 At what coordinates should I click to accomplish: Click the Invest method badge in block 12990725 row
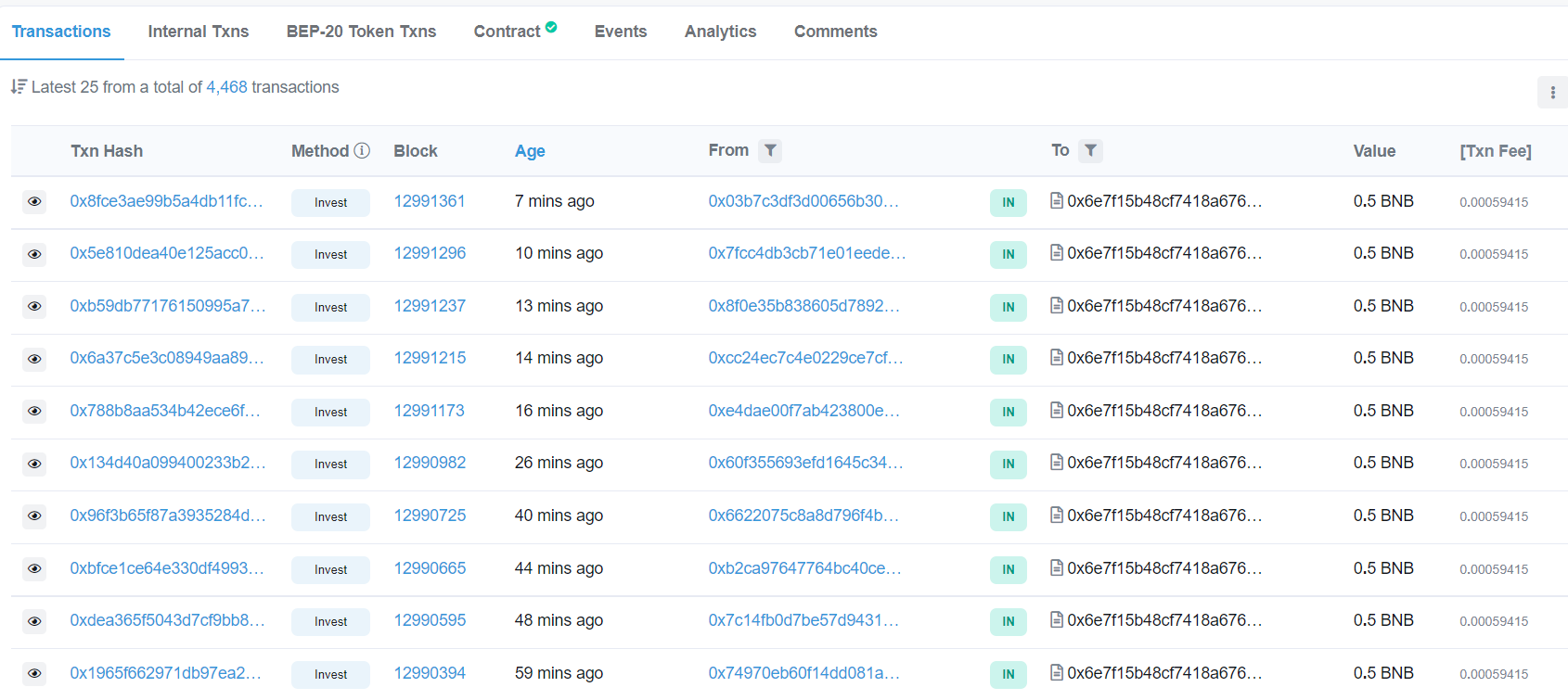[330, 517]
